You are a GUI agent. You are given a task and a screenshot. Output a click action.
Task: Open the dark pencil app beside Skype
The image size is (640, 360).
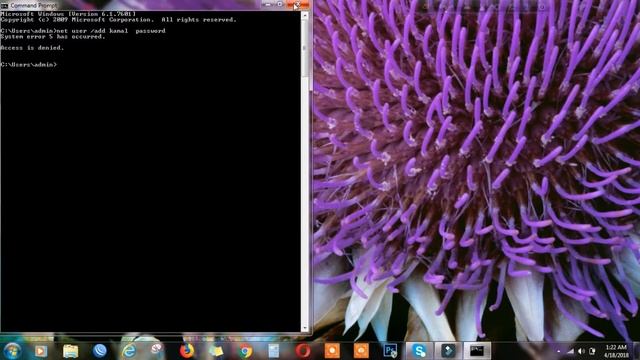tap(448, 351)
